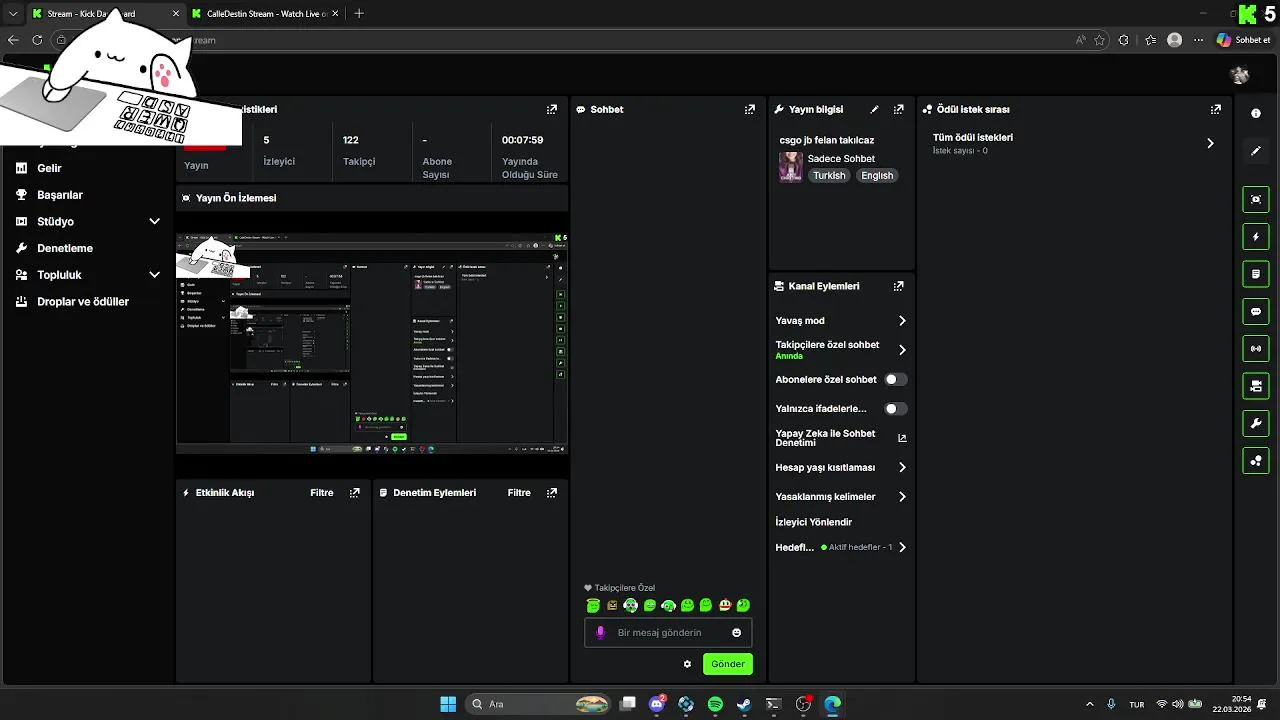
Task: Open the emoji picker in chat input
Action: pyautogui.click(x=737, y=632)
